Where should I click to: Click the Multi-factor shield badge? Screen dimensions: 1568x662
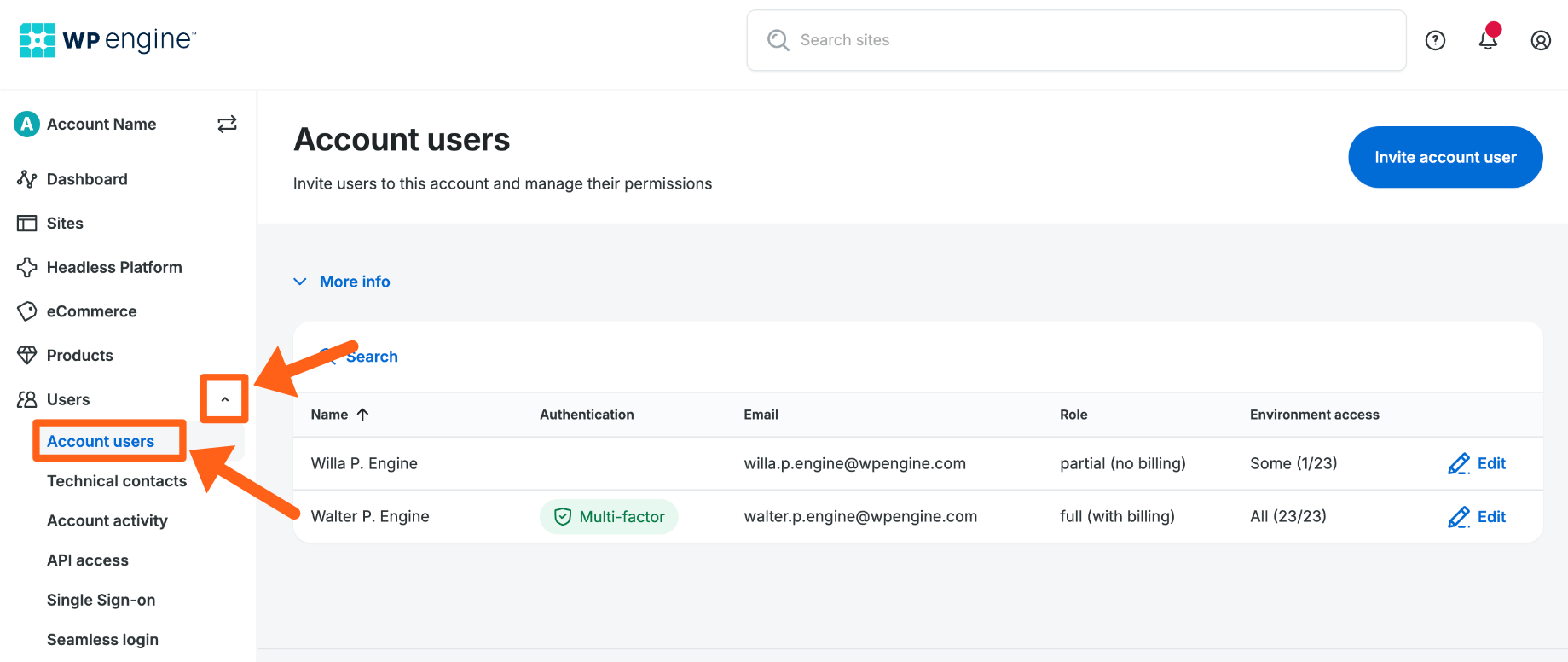(609, 517)
